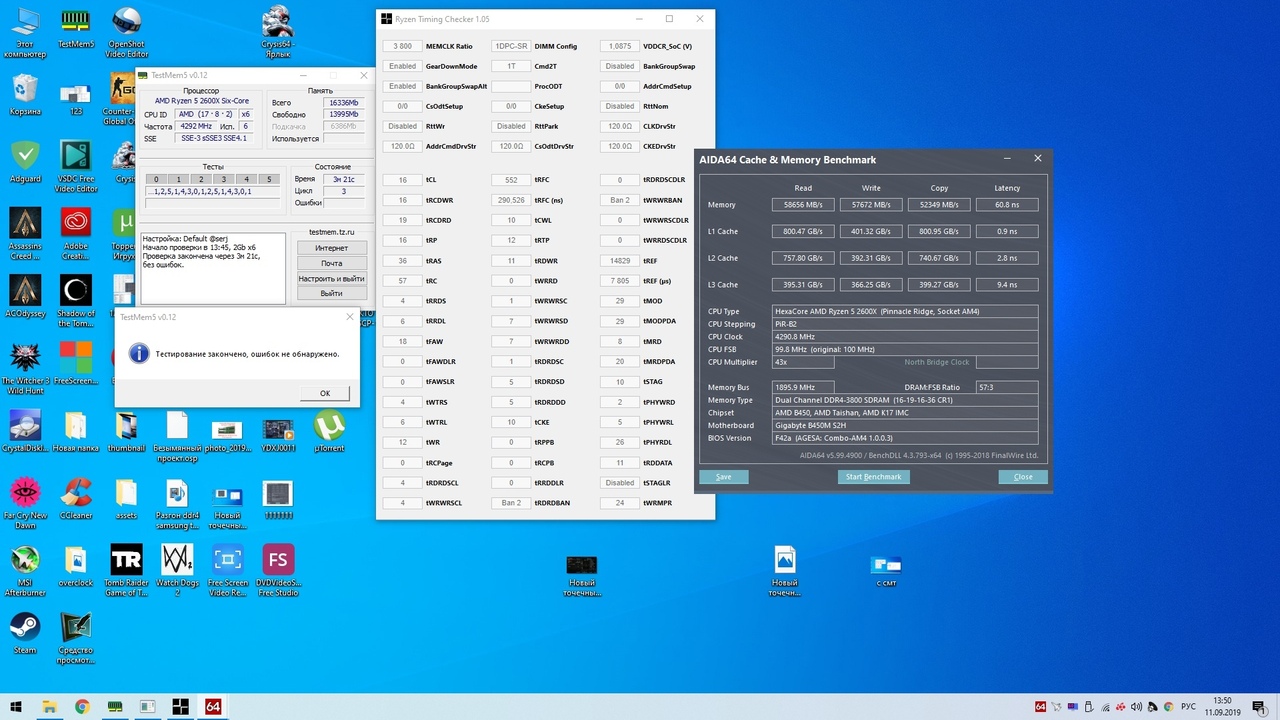
Task: Open the CrystalDiskInfo desktop icon
Action: 25,427
